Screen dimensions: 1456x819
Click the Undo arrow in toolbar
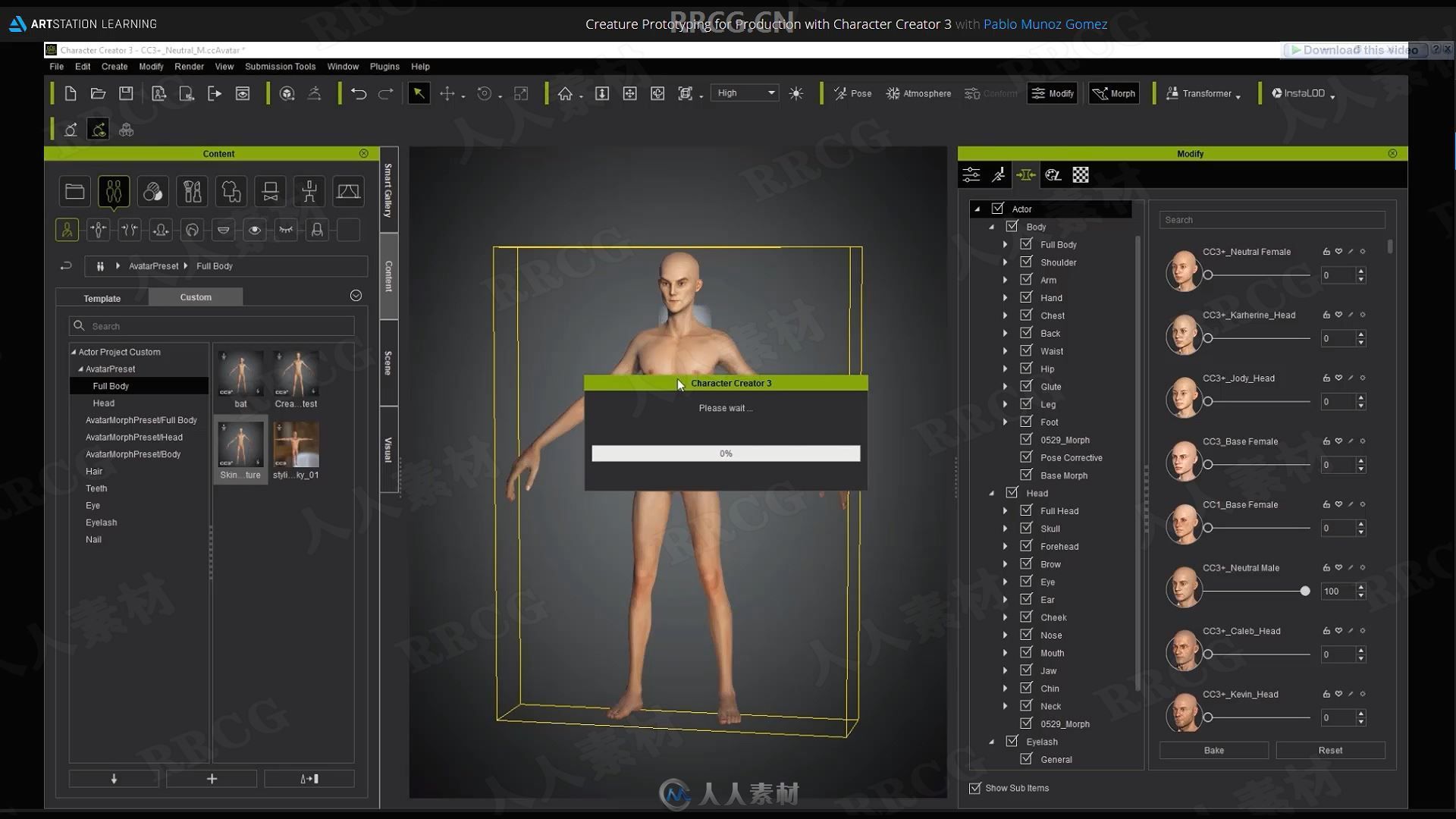tap(359, 93)
